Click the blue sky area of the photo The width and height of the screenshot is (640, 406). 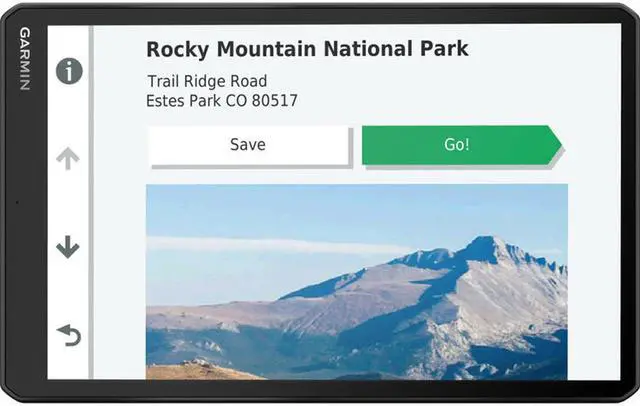coord(300,210)
